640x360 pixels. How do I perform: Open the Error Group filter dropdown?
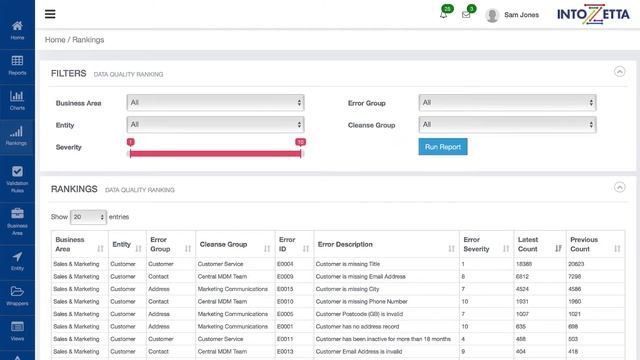[507, 102]
